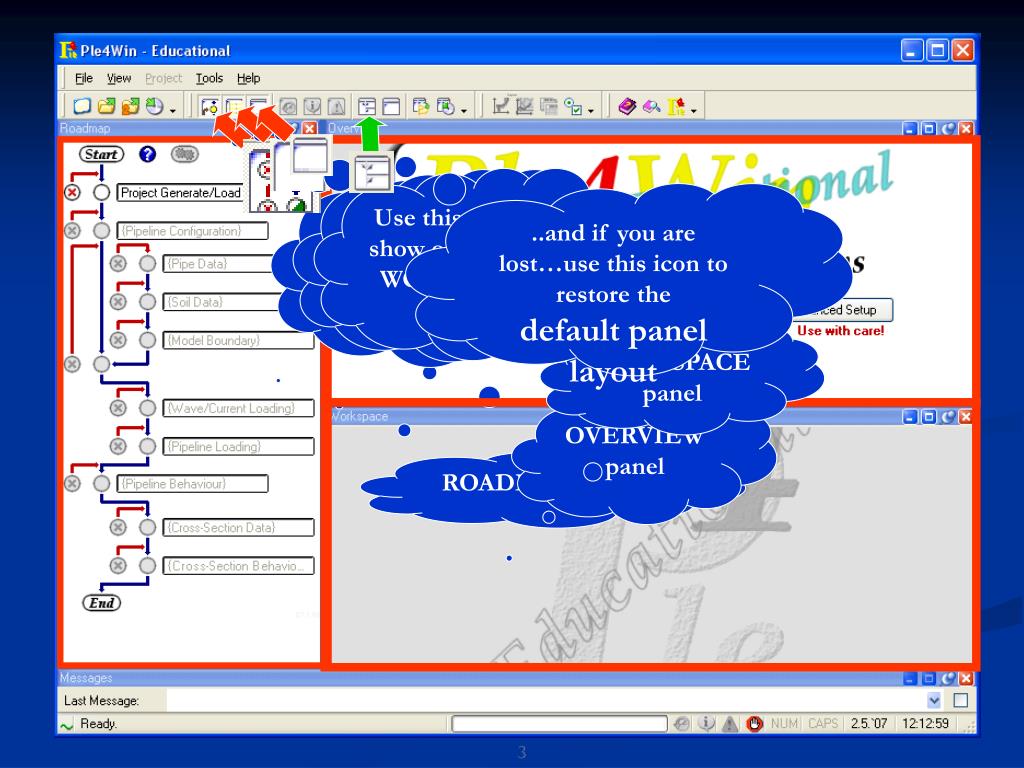Image resolution: width=1024 pixels, height=768 pixels.
Task: Maximize the Messages panel
Action: 929,678
